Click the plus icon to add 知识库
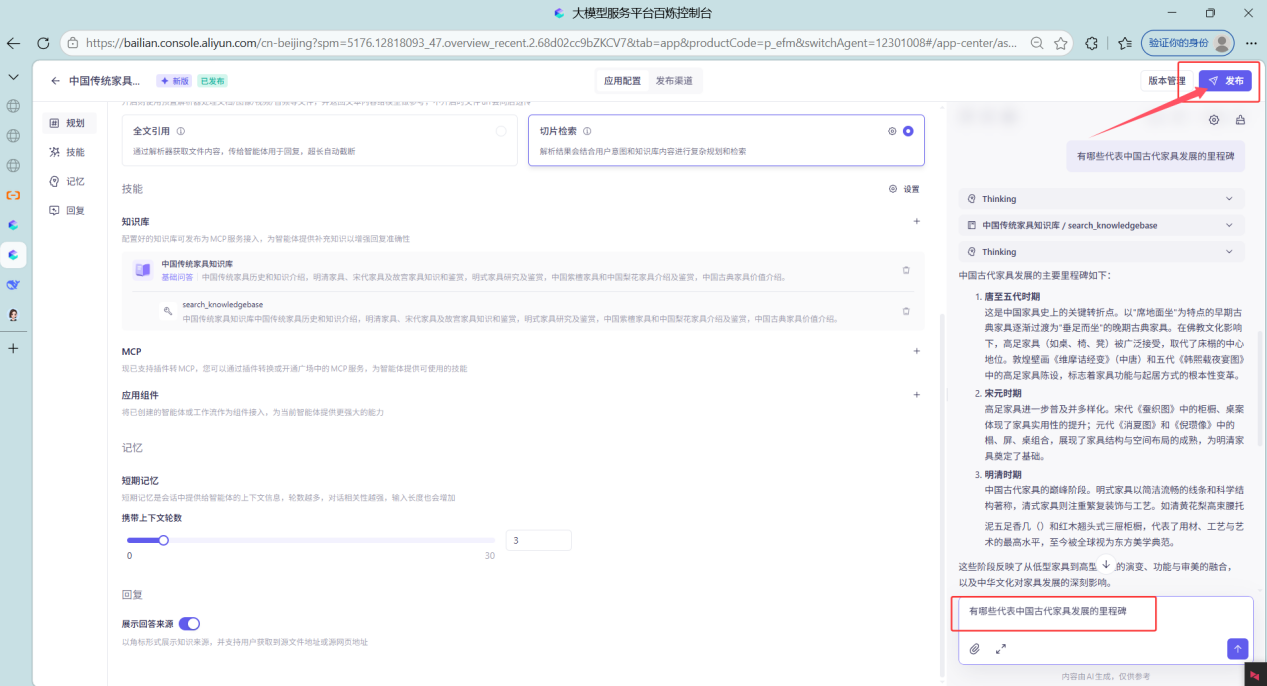Screen dimensions: 1267x686 point(916,221)
